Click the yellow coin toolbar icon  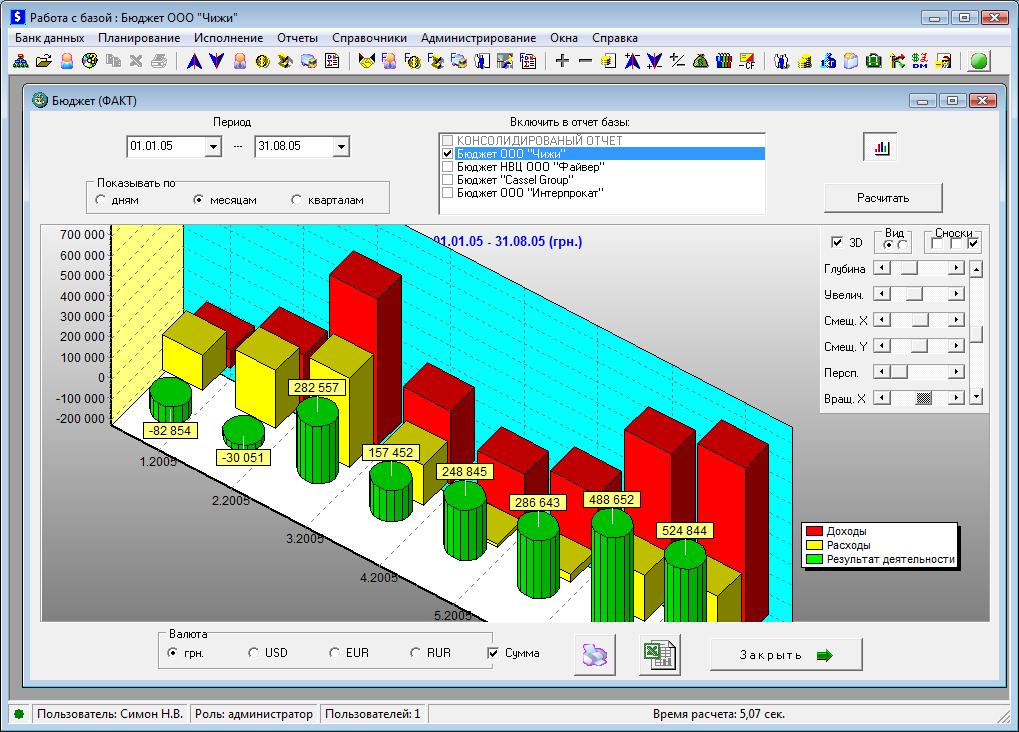point(262,62)
